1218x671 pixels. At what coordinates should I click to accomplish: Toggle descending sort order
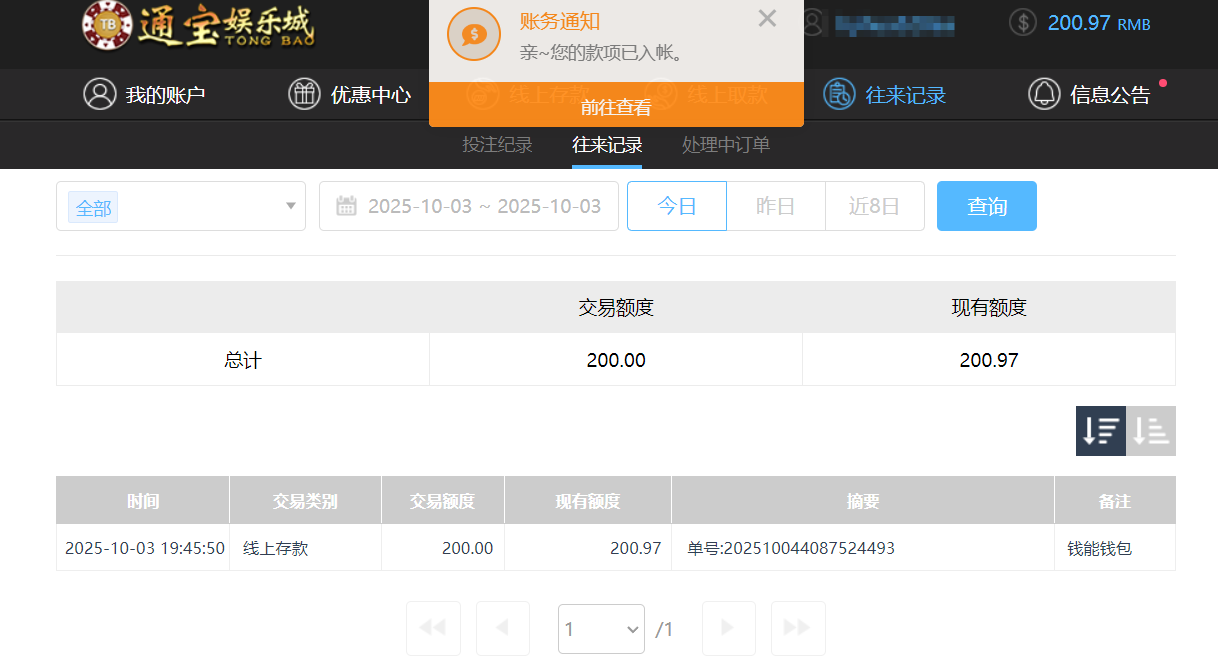[1100, 430]
